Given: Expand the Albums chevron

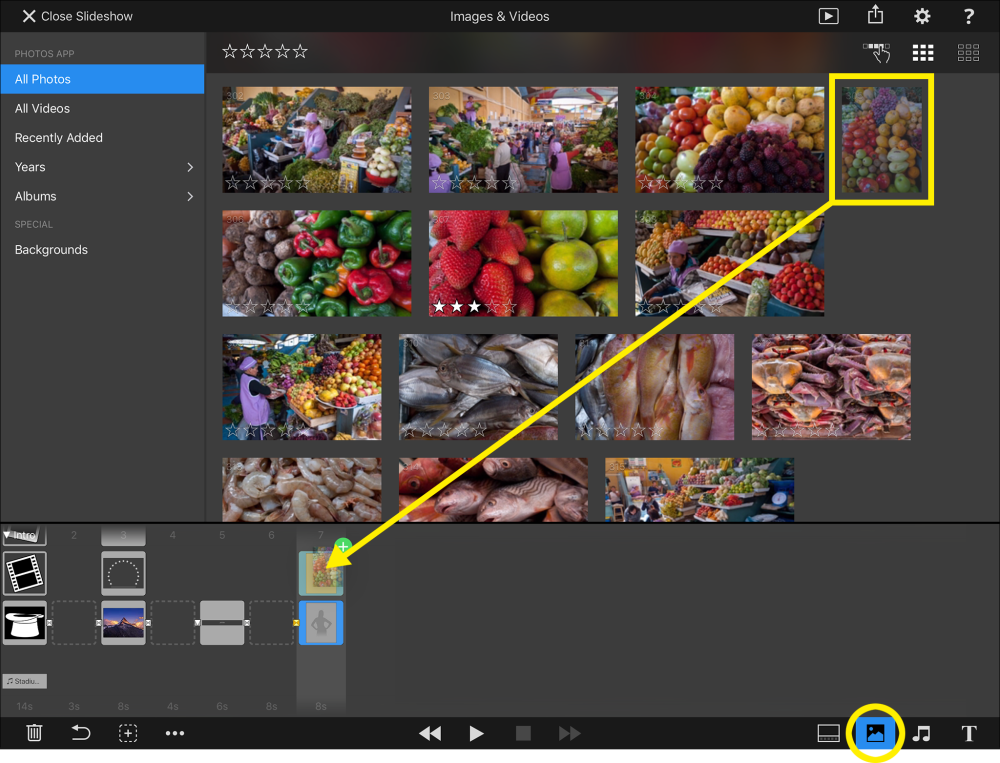Looking at the screenshot, I should coord(189,196).
